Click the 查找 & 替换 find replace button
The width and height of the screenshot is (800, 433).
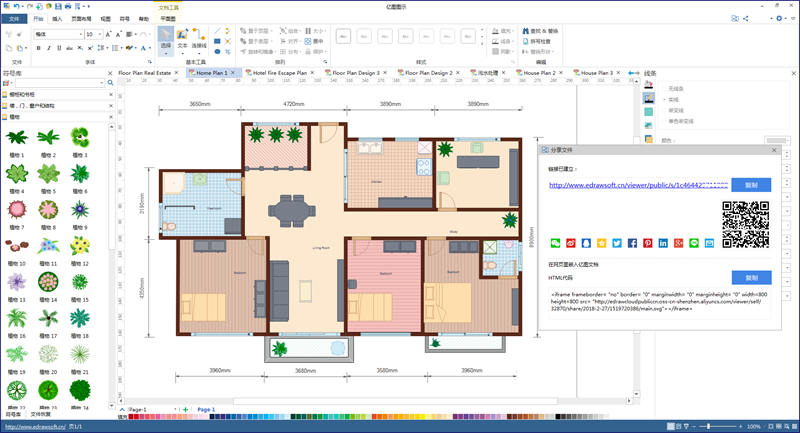[x=540, y=31]
